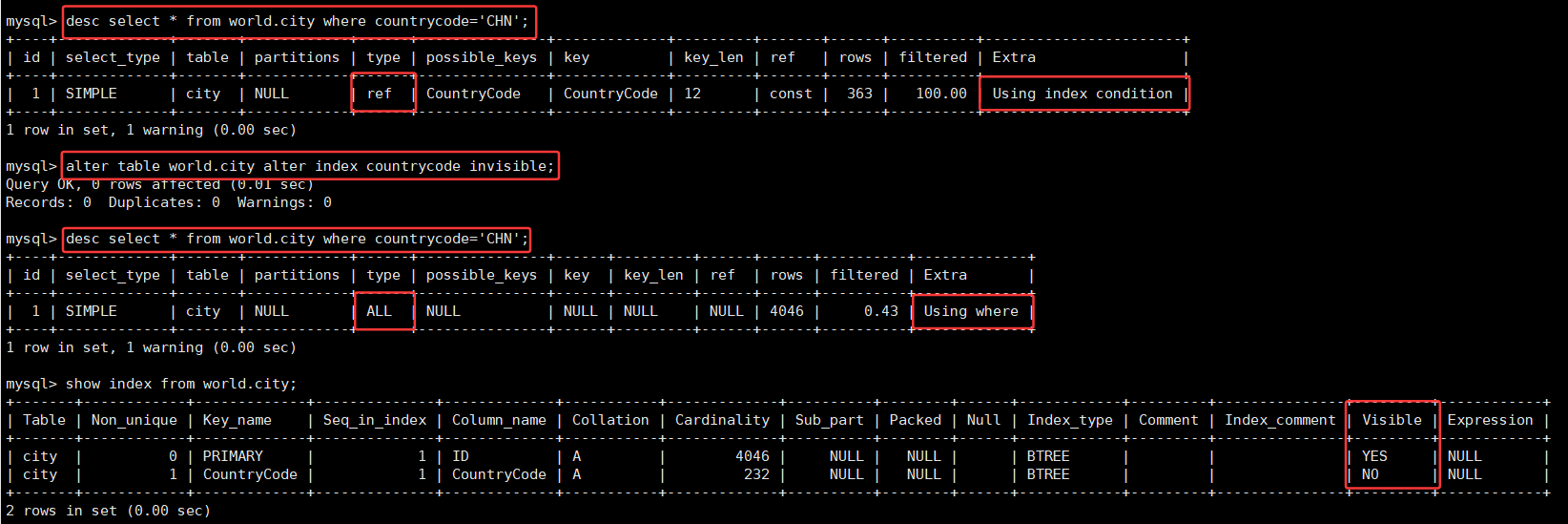Click the 'alter table world.city alter index countrycode invisible;' command

[x=309, y=166]
